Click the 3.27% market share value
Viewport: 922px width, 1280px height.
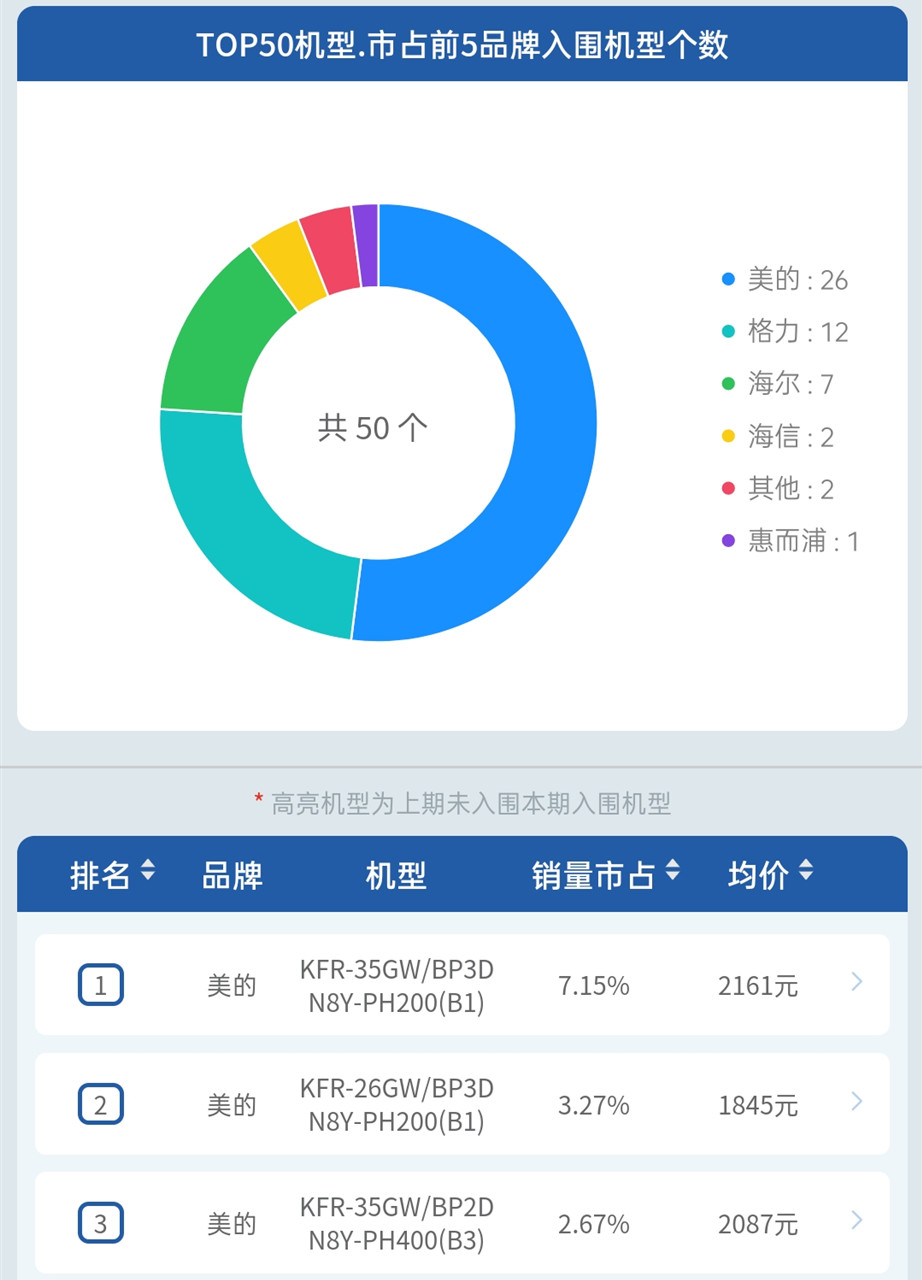(x=594, y=1105)
